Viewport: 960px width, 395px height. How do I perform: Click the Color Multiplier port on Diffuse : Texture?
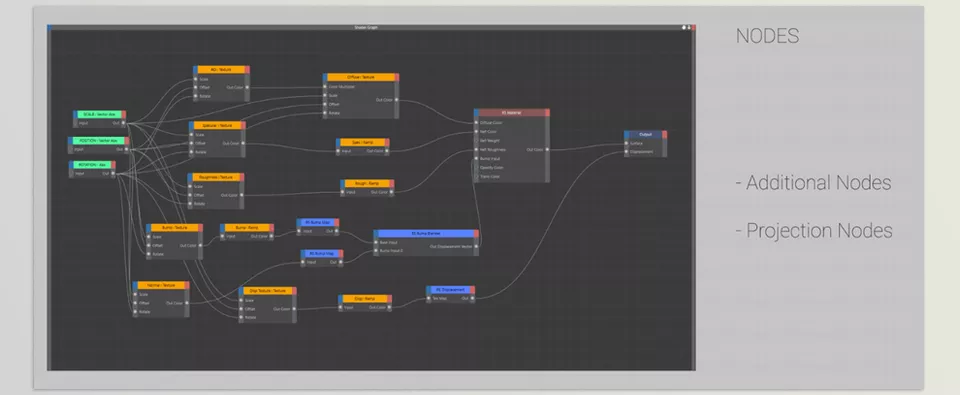pyautogui.click(x=325, y=86)
